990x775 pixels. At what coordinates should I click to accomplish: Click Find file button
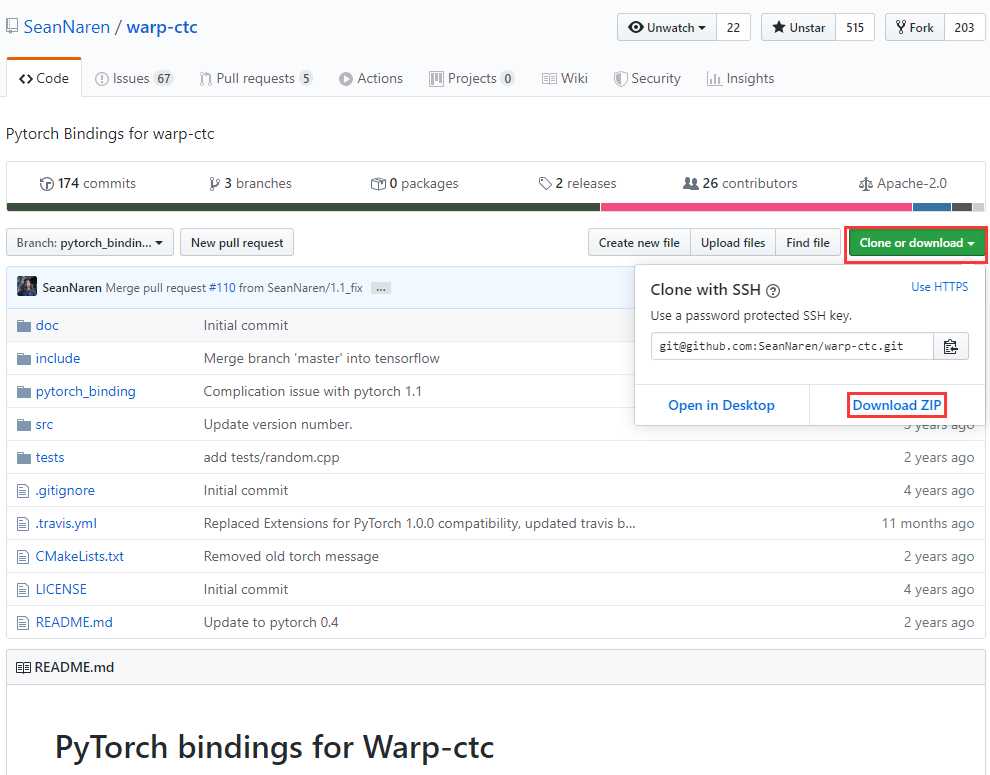808,243
